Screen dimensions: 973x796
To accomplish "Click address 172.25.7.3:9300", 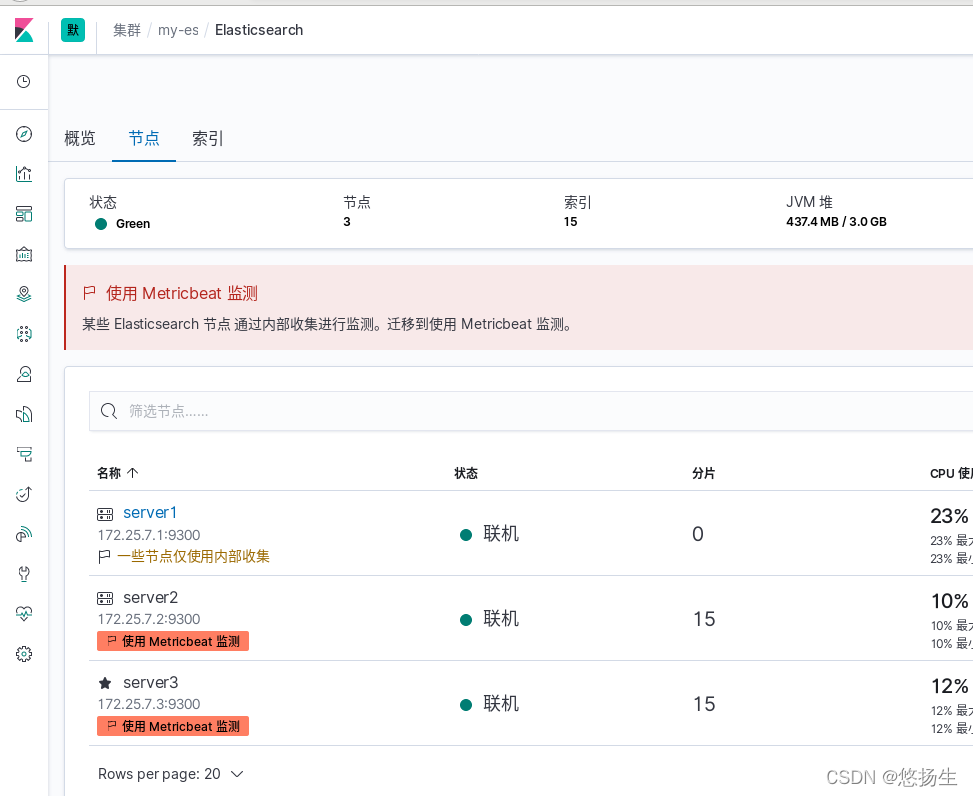I will point(149,704).
